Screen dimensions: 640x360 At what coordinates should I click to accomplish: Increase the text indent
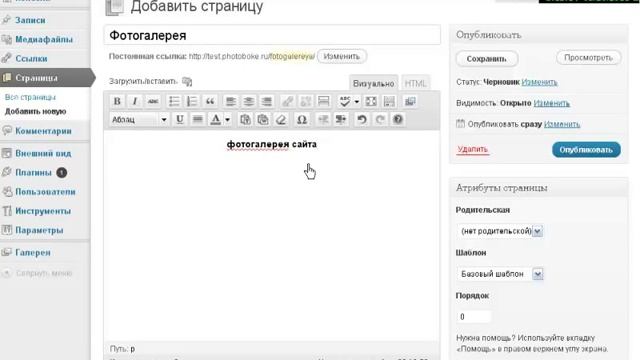(341, 120)
